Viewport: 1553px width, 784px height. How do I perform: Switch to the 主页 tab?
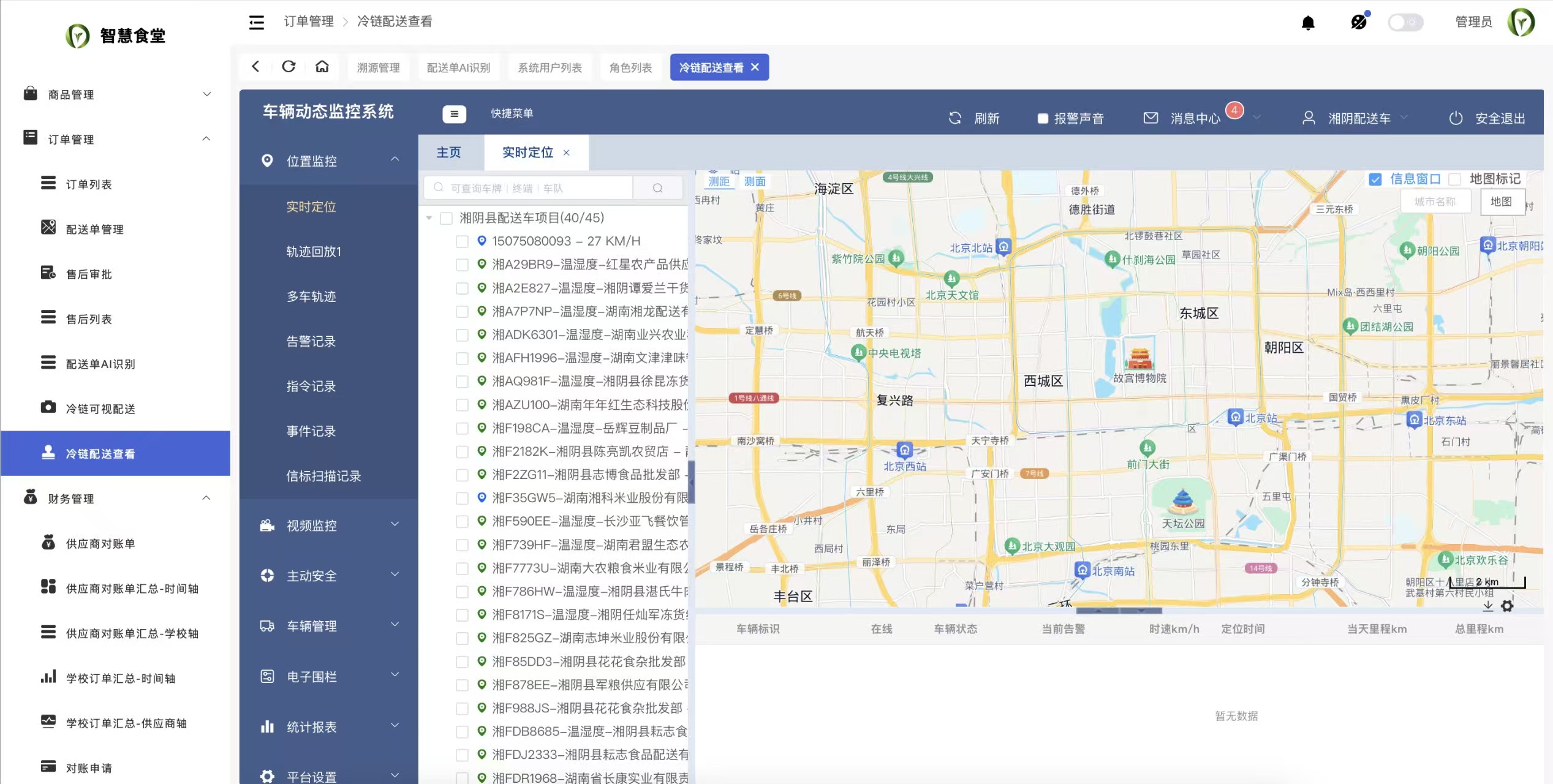coord(449,153)
